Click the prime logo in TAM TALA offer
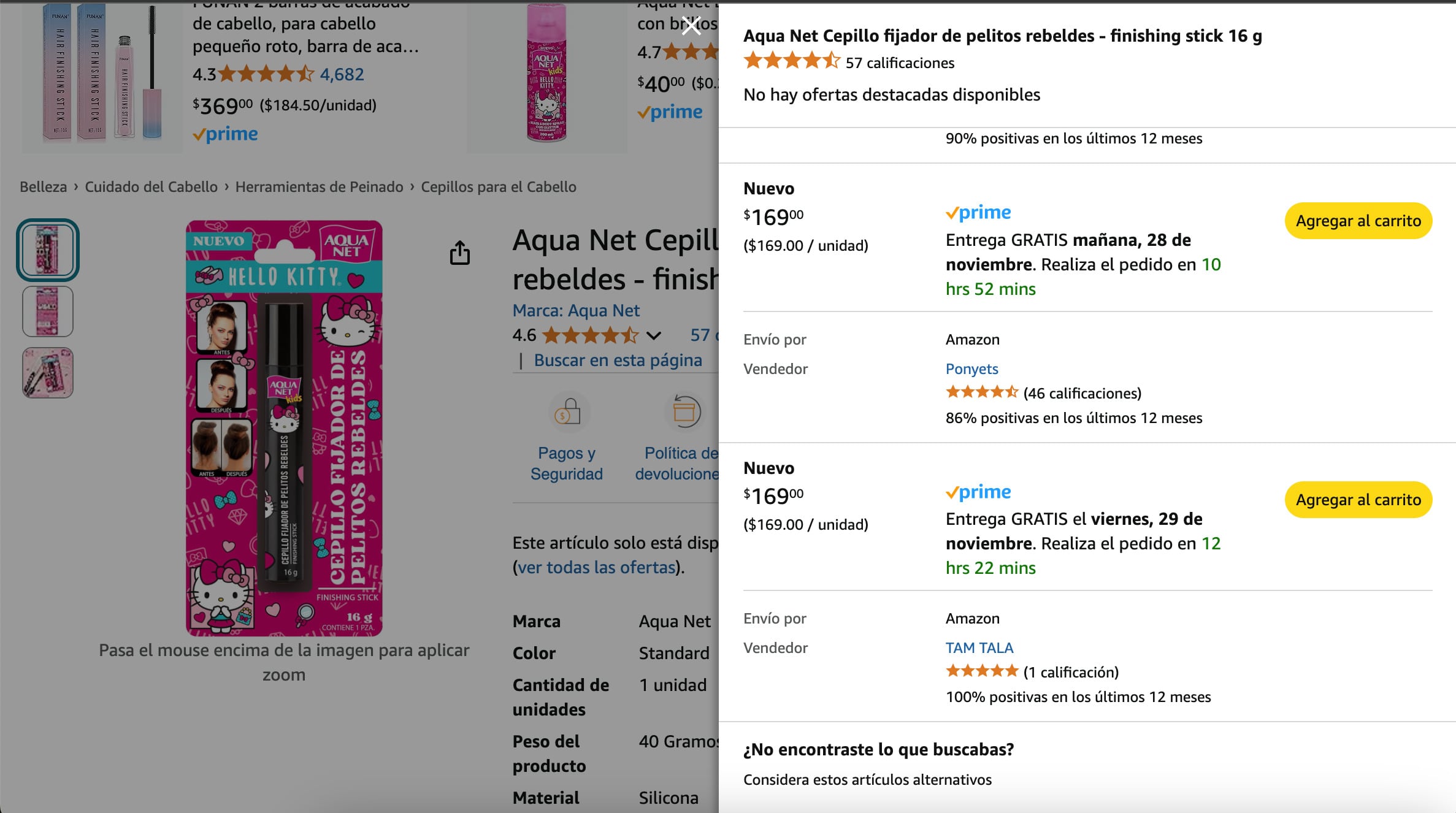 point(978,492)
